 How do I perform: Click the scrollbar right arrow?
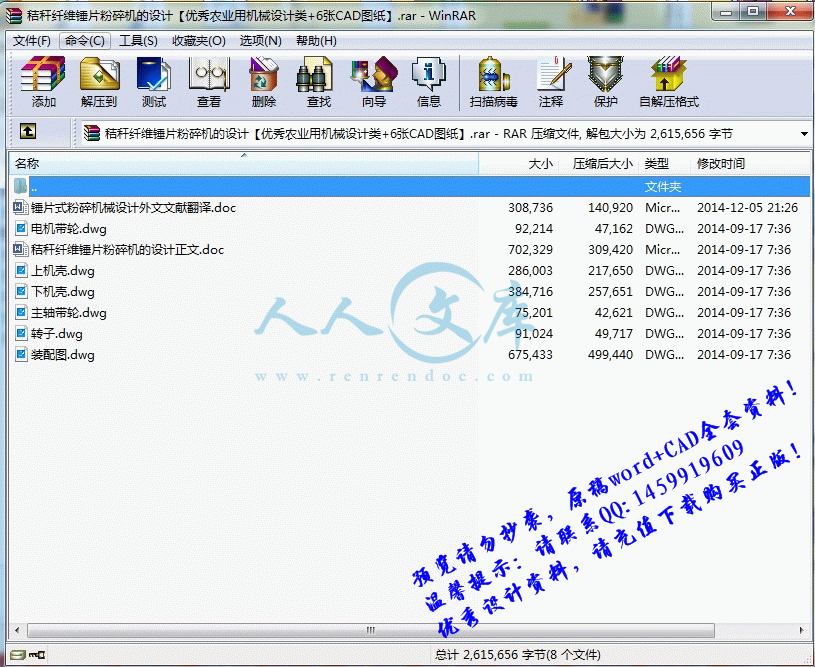point(801,630)
